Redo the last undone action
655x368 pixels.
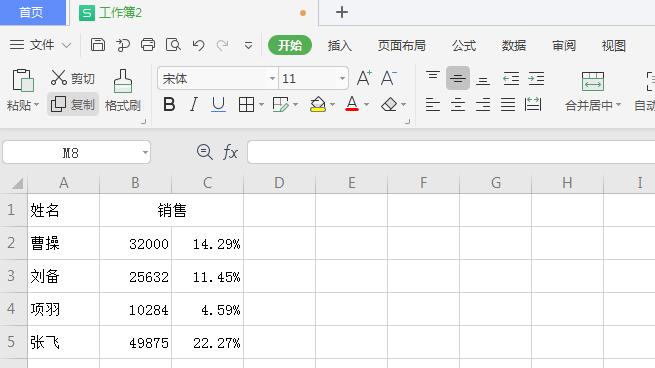tap(223, 45)
